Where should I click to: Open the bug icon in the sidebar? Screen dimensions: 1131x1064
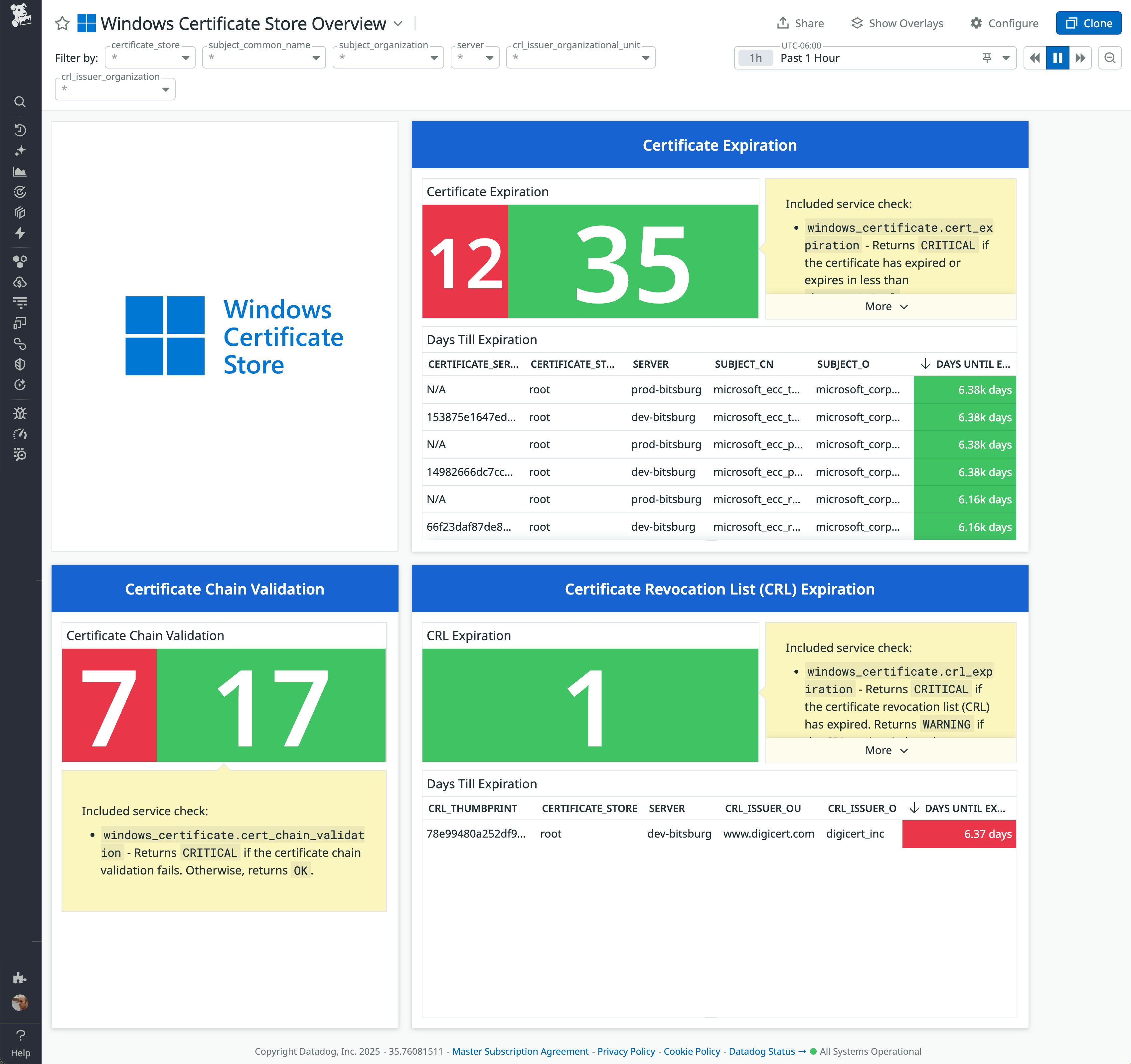20,413
